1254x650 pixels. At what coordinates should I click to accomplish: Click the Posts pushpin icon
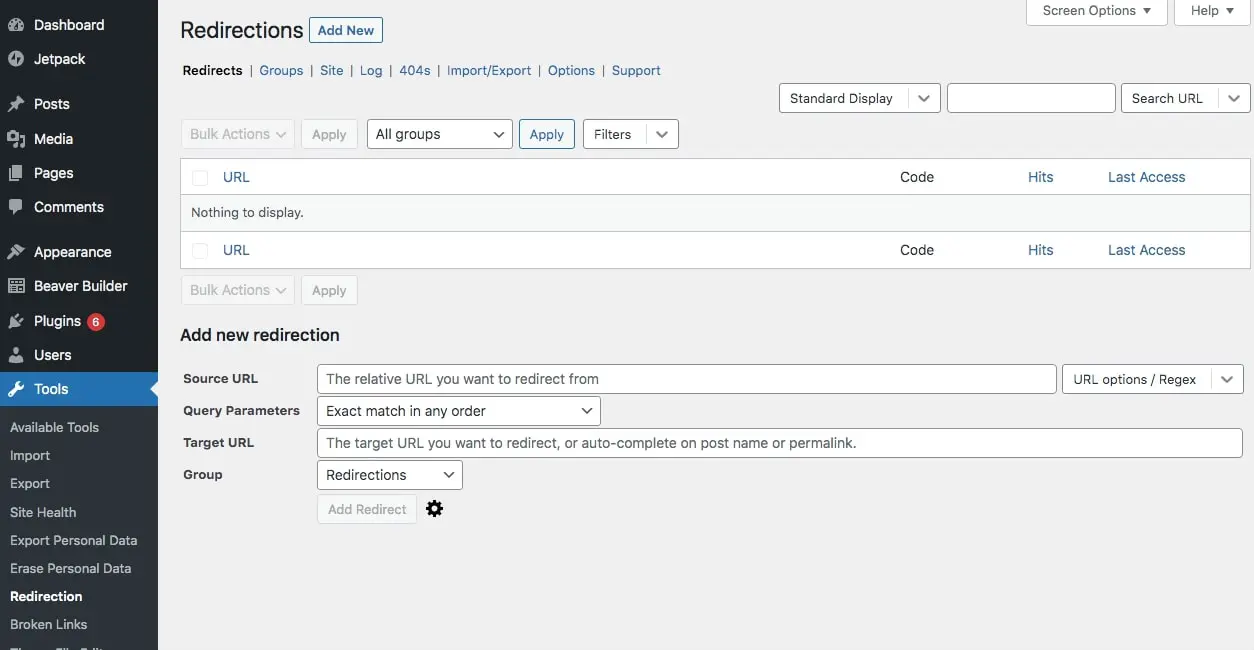16,104
